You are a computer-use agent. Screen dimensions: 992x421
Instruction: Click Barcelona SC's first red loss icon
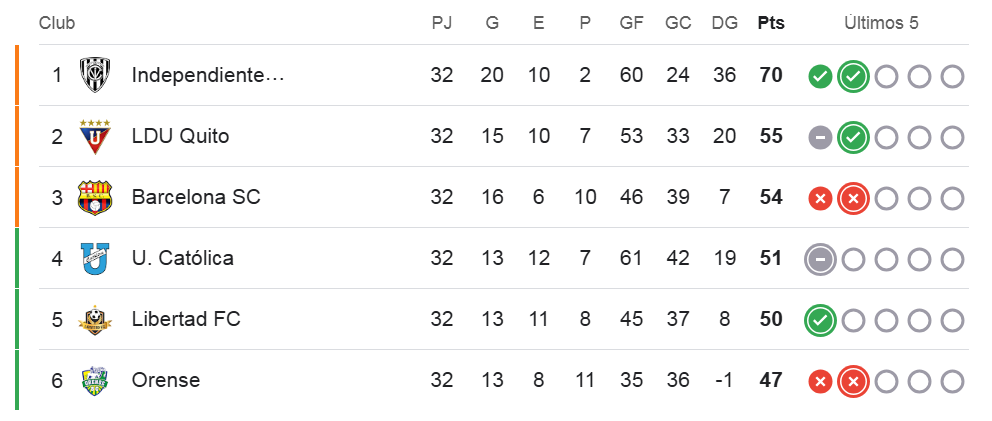pyautogui.click(x=820, y=198)
